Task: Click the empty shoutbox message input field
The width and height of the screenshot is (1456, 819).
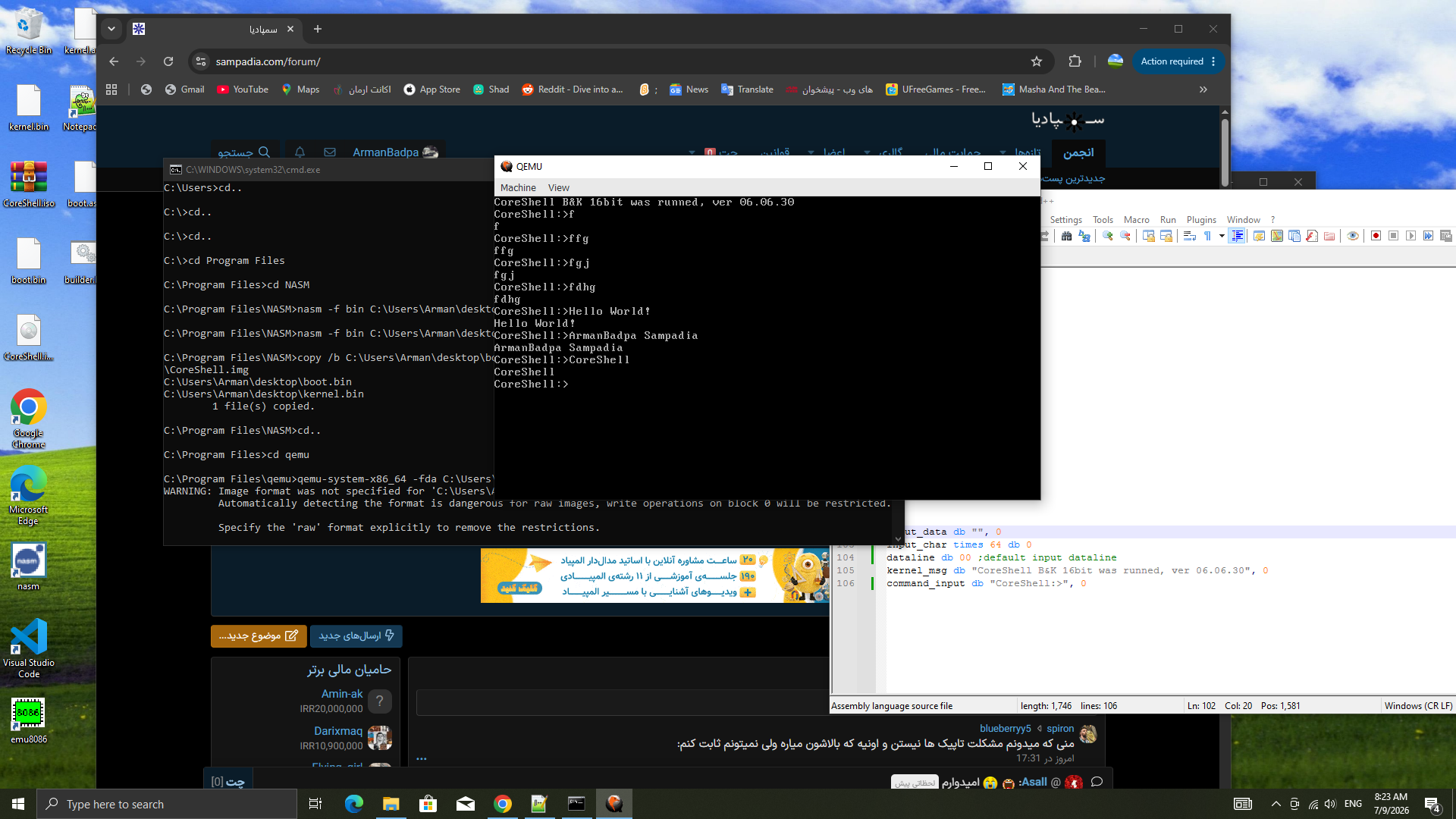Action: pos(622,702)
